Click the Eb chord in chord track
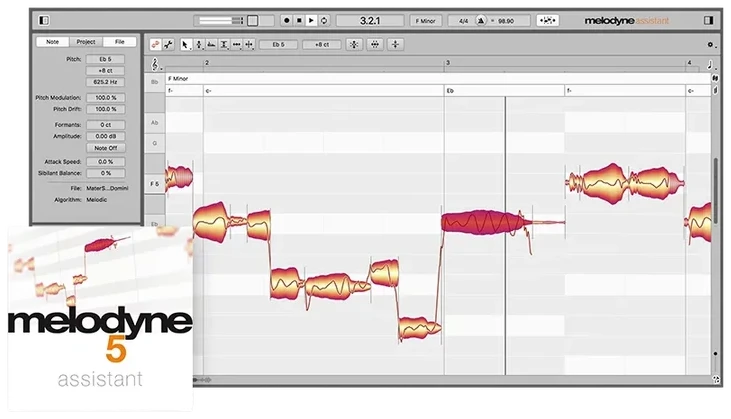This screenshot has height=419, width=731. [x=450, y=91]
